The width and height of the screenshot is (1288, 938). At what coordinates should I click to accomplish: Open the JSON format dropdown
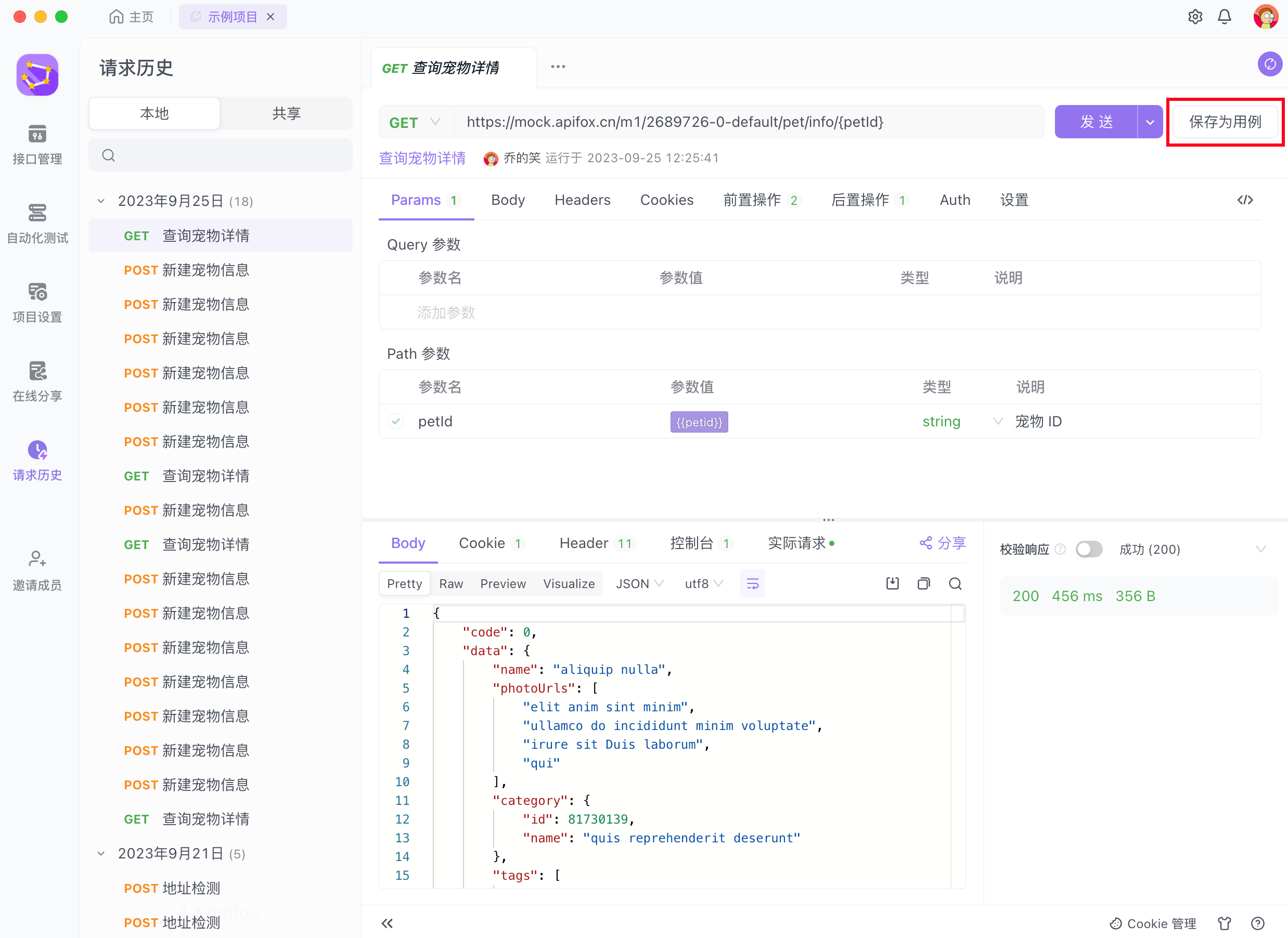(639, 584)
